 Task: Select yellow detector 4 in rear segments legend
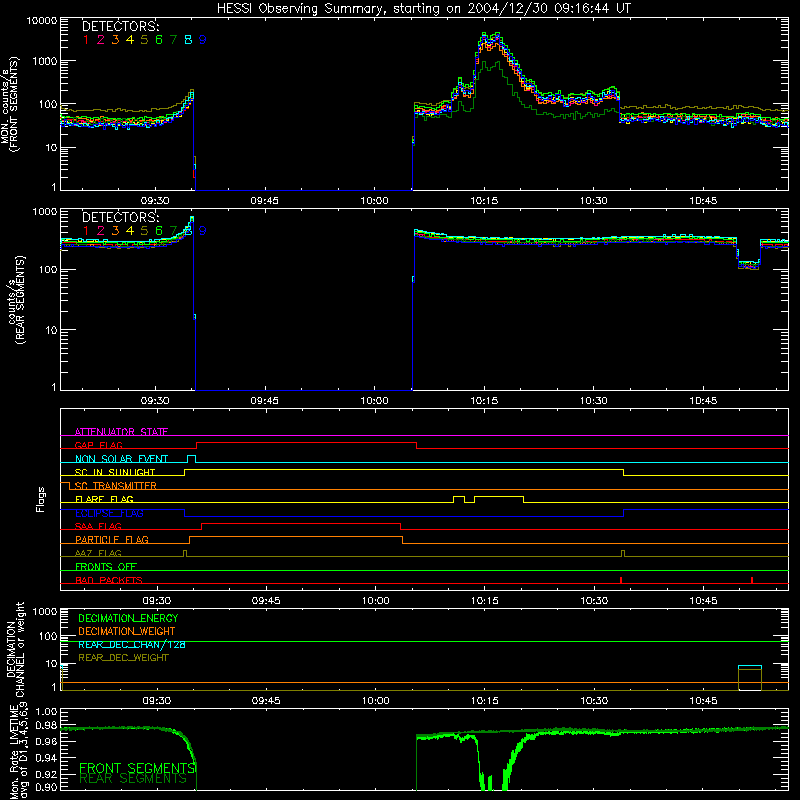[x=130, y=231]
